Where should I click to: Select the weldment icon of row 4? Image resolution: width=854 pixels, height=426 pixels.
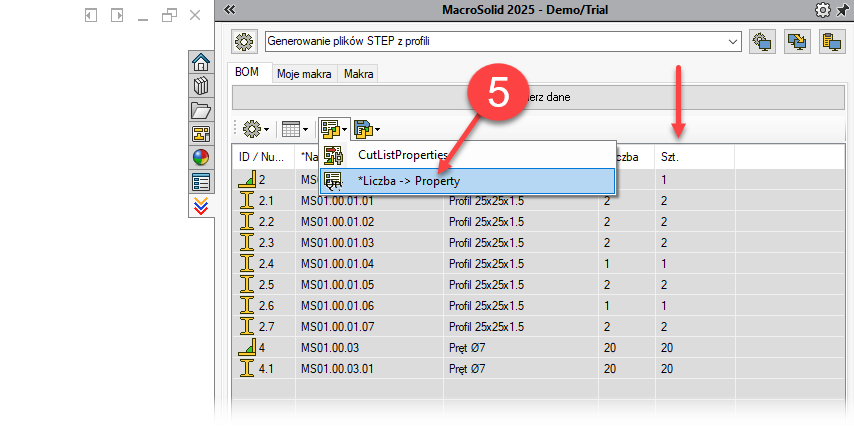coord(247,348)
